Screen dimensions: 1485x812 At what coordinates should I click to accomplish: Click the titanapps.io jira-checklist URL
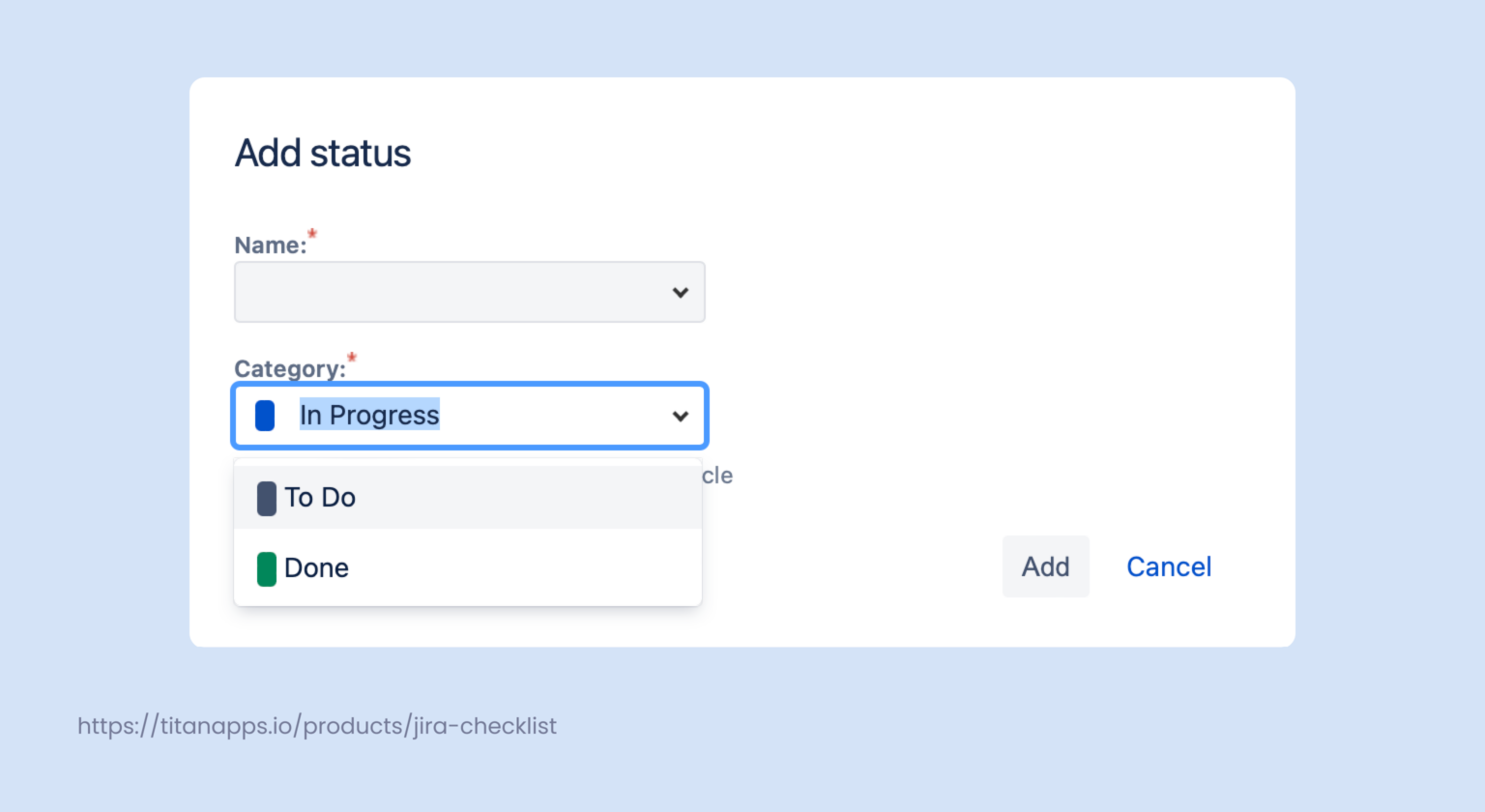click(x=317, y=725)
